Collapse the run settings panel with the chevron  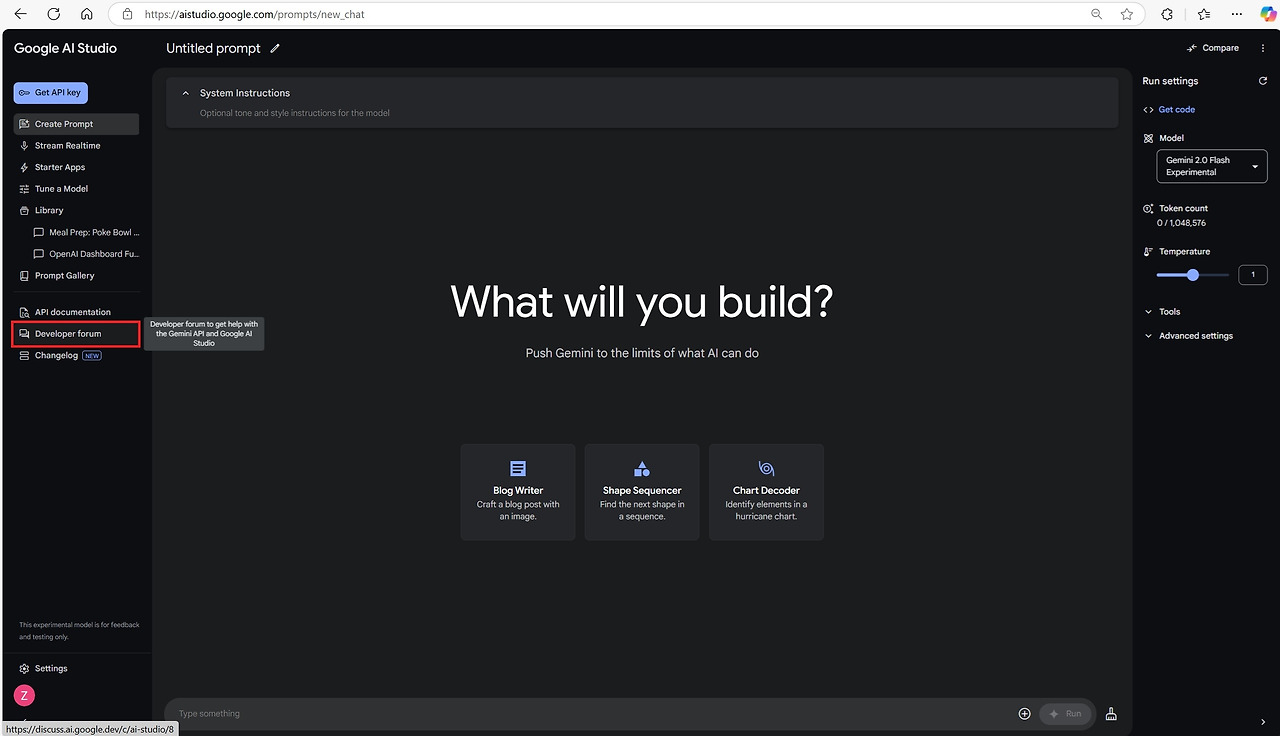pos(1263,722)
